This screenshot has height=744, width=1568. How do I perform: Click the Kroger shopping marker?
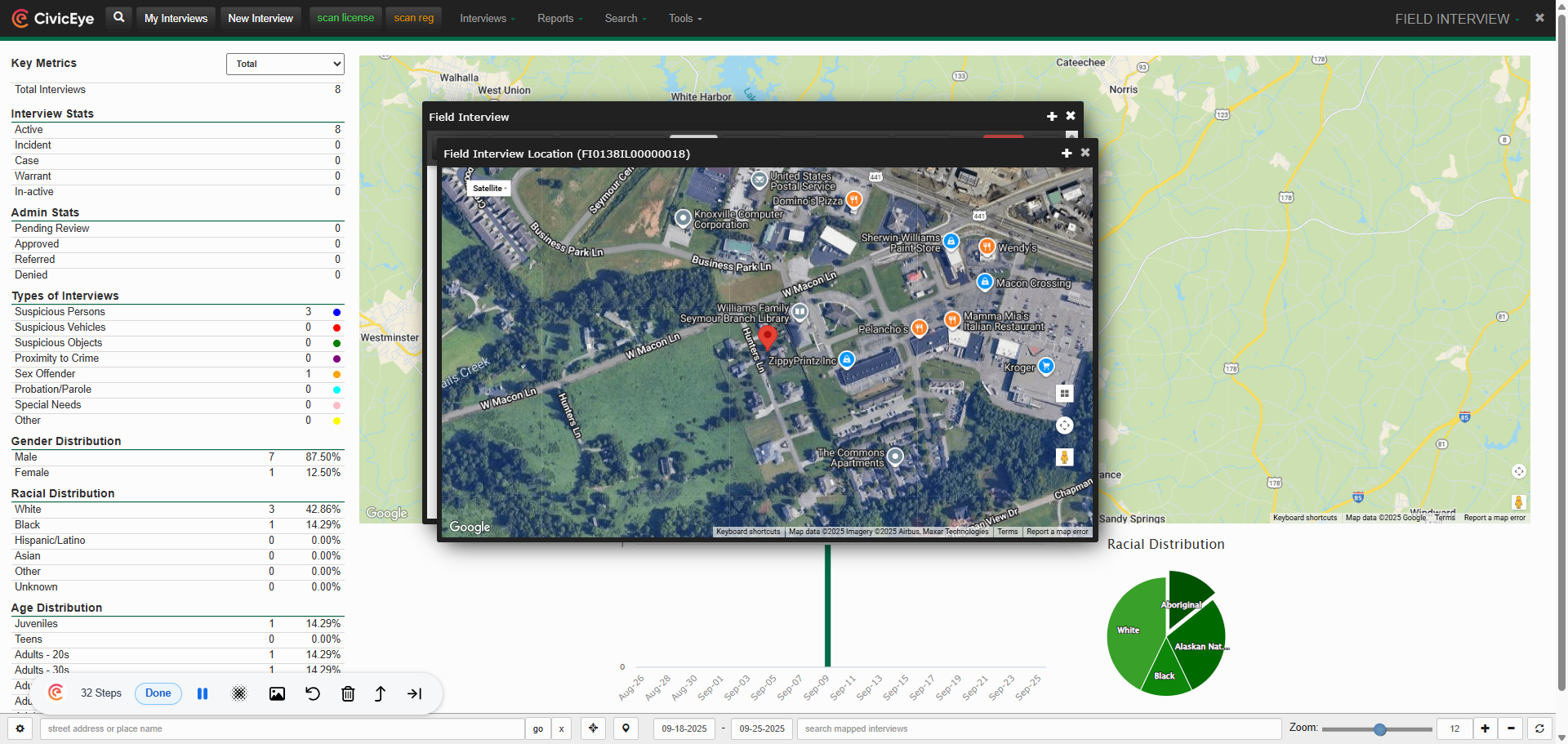(1046, 366)
